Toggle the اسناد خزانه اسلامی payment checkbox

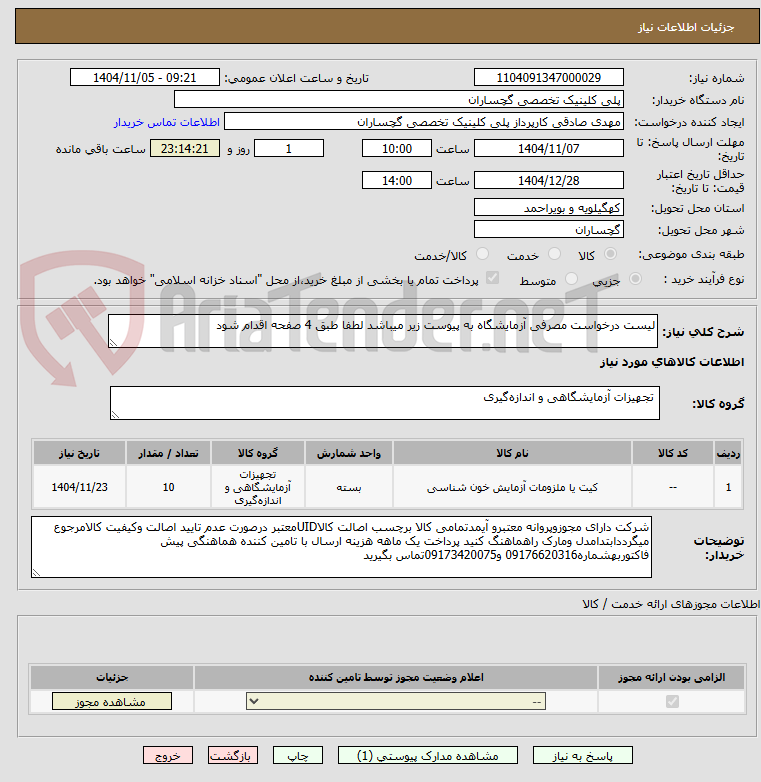pyautogui.click(x=492, y=278)
